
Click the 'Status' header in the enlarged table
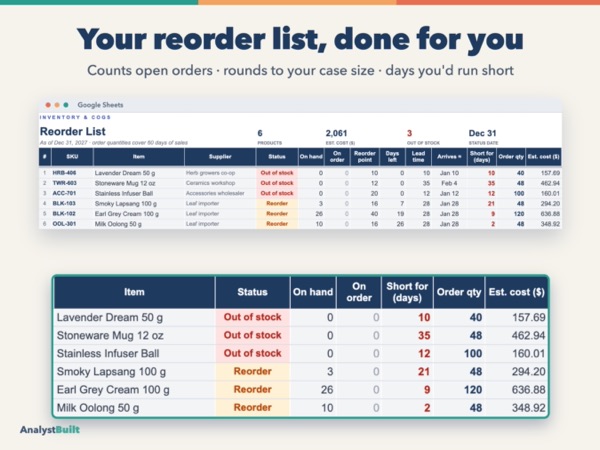coord(252,292)
